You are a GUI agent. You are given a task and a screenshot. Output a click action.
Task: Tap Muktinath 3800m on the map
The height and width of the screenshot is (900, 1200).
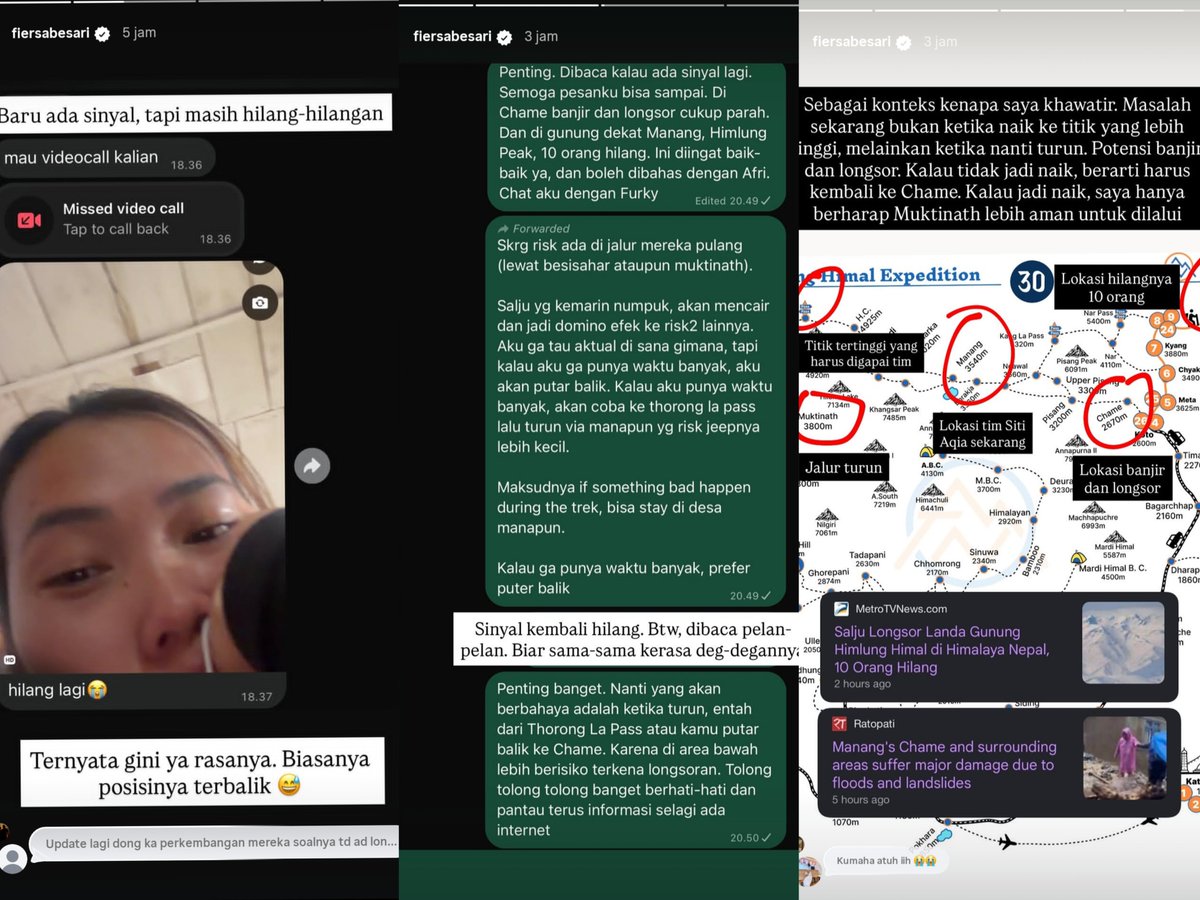(x=820, y=421)
